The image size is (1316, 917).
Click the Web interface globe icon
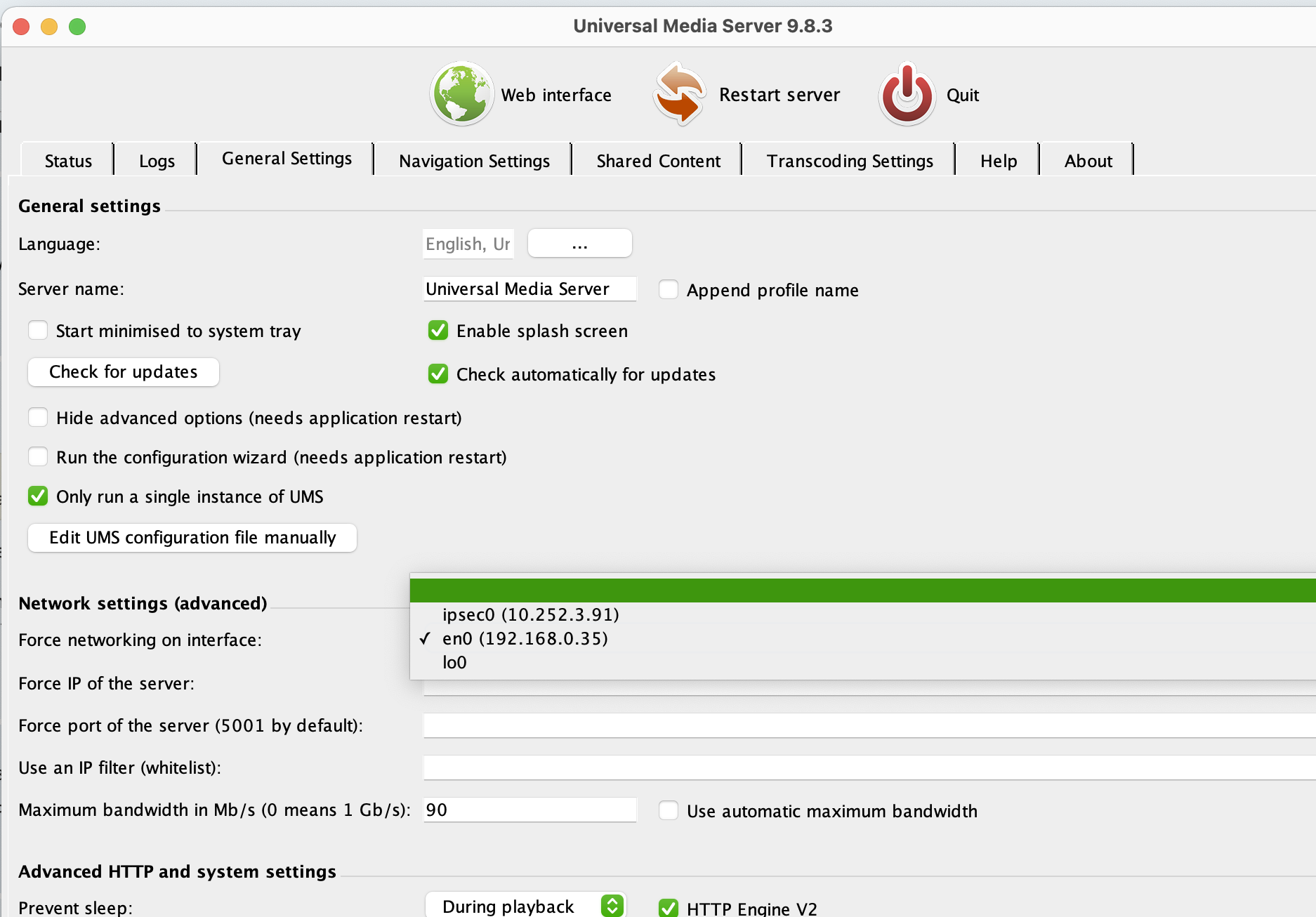pyautogui.click(x=461, y=93)
